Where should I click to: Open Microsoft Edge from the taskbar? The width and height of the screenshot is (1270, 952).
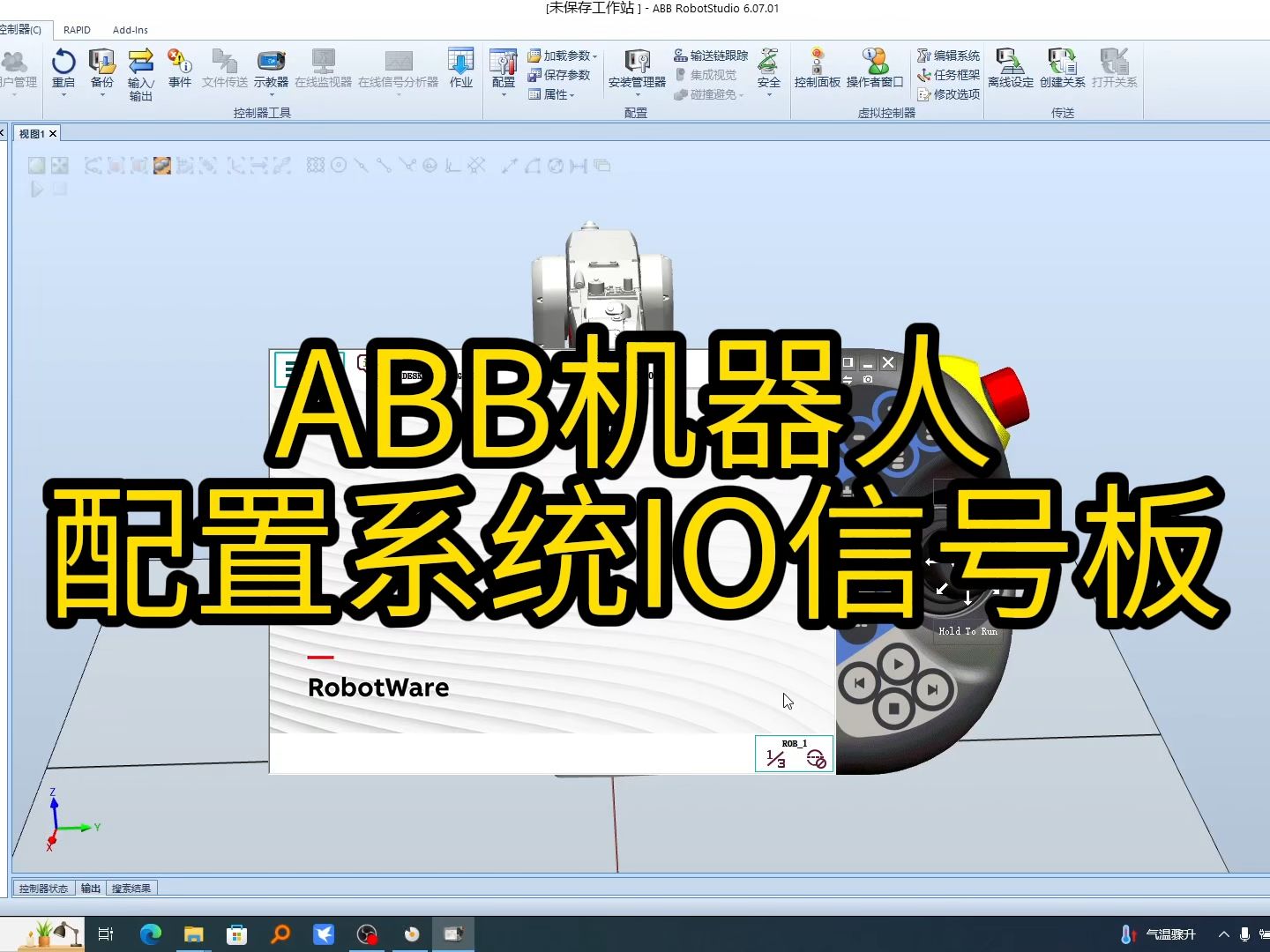(x=151, y=934)
